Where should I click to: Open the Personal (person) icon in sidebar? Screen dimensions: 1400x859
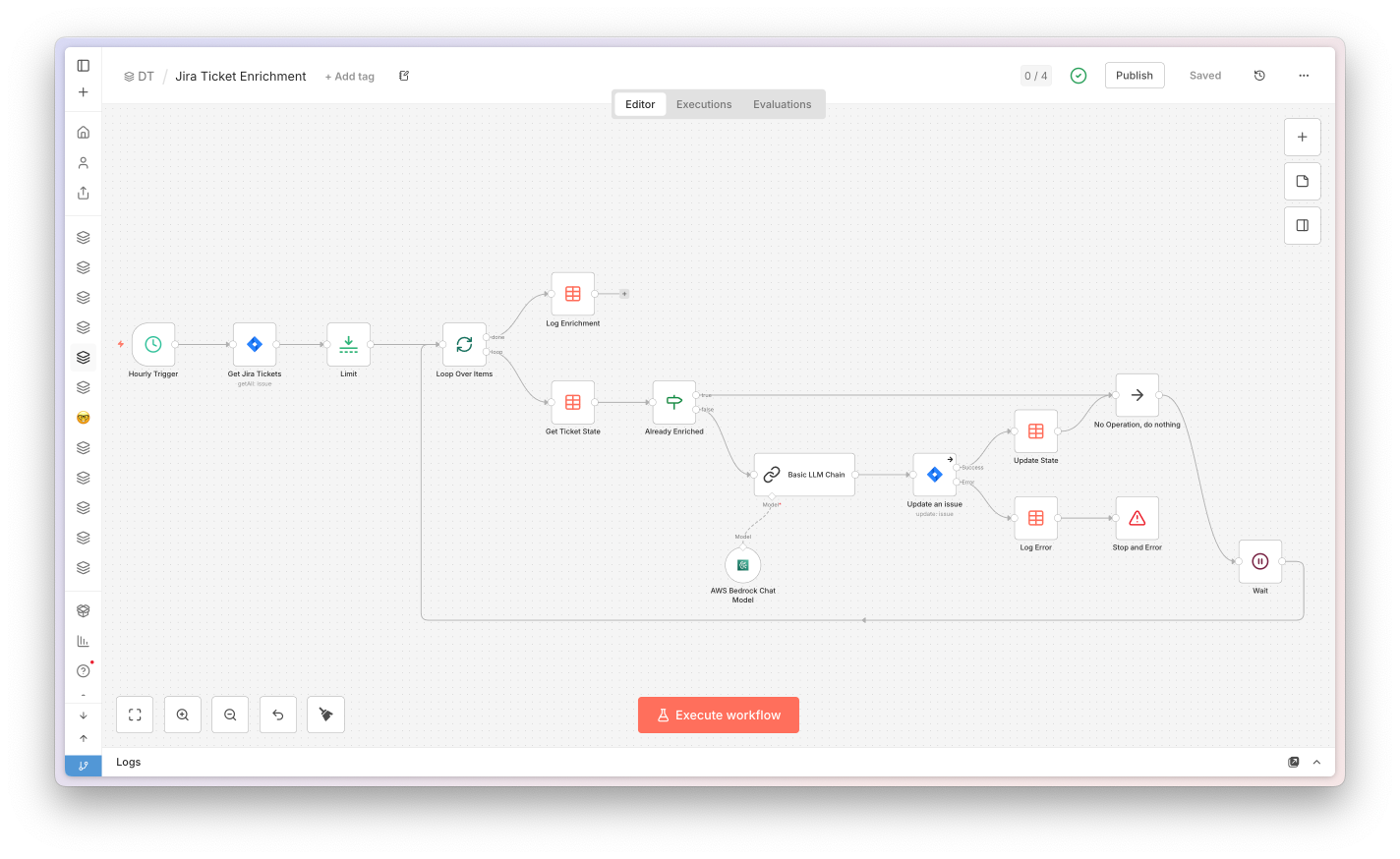(x=84, y=163)
